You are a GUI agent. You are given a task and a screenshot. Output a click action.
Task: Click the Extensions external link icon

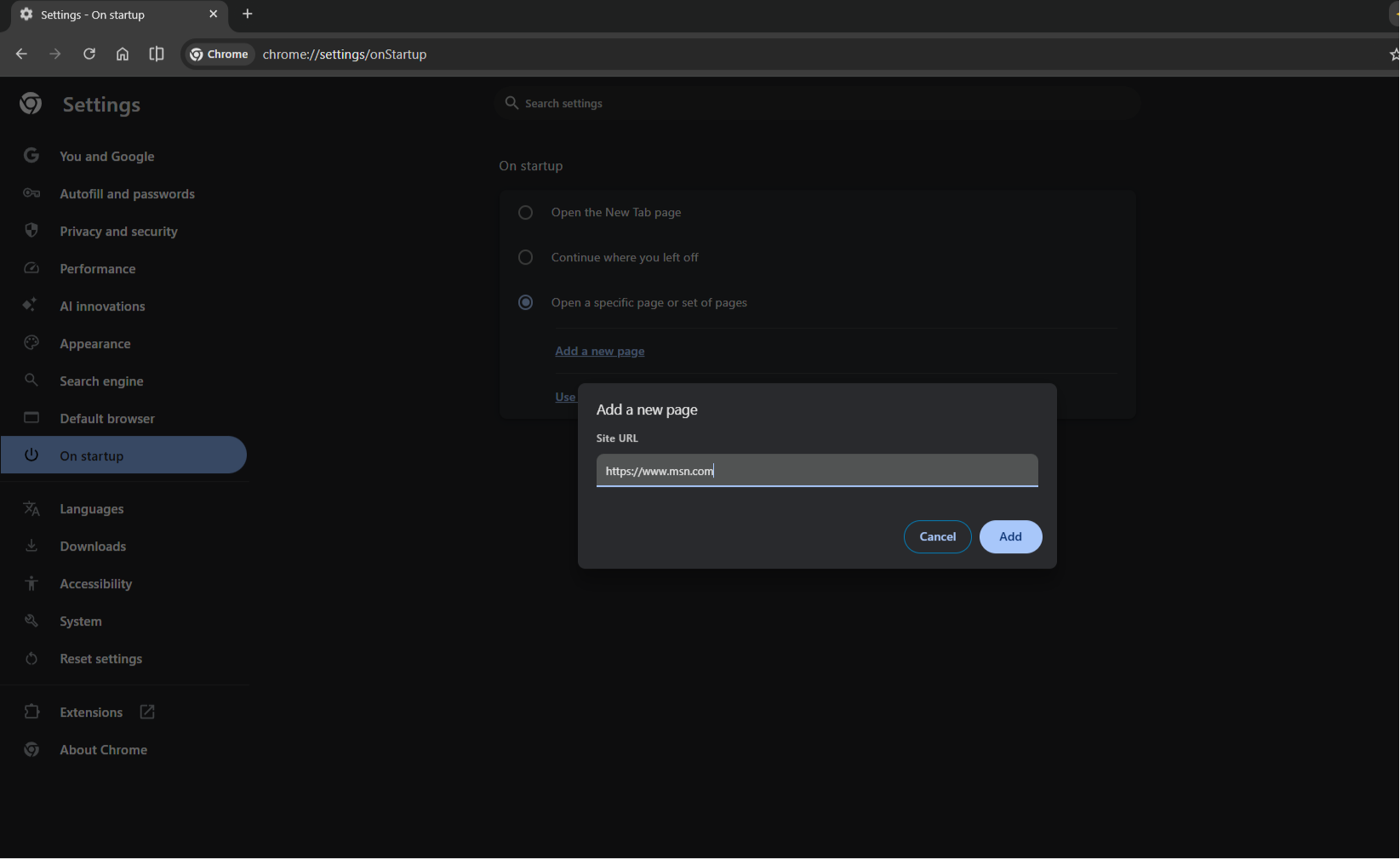tap(146, 712)
